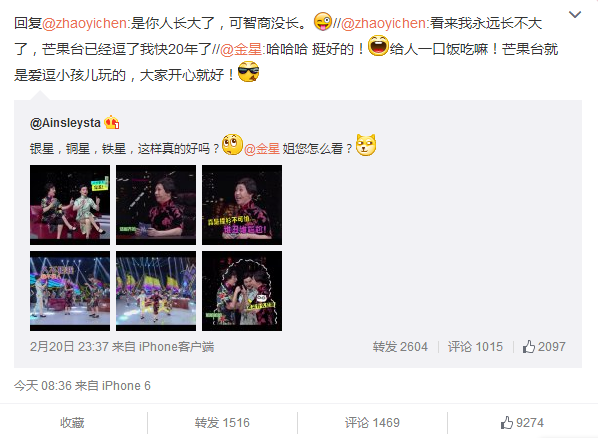This screenshot has height=438, width=598.
Task: Like the post with 9274 likes
Action: tap(522, 423)
